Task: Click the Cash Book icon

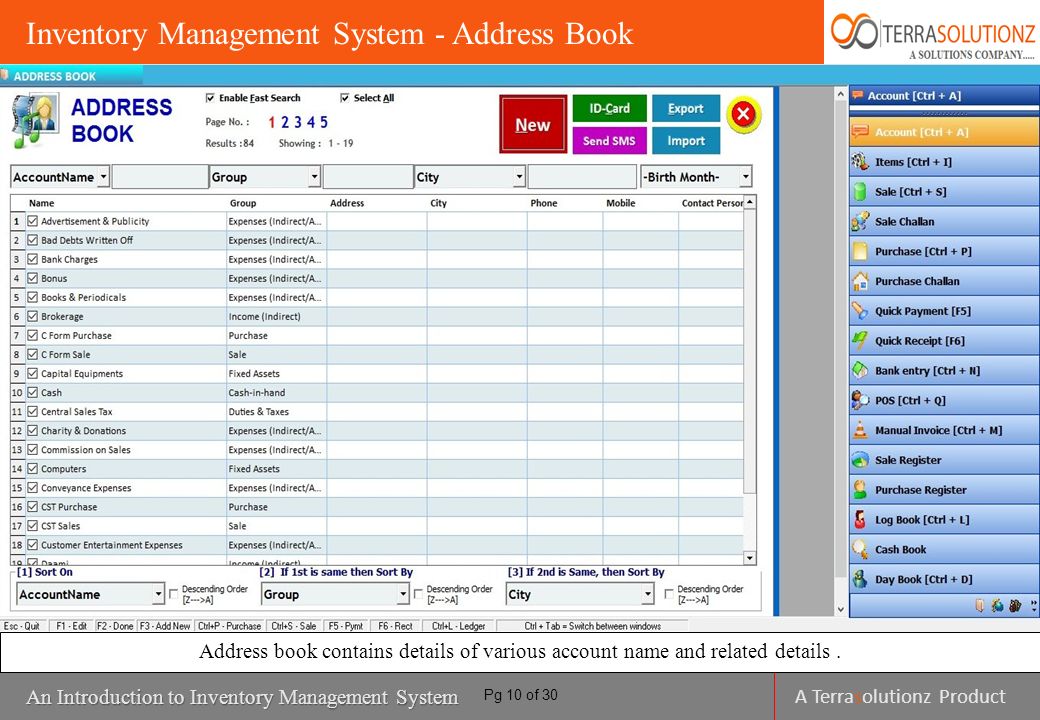Action: [x=860, y=550]
